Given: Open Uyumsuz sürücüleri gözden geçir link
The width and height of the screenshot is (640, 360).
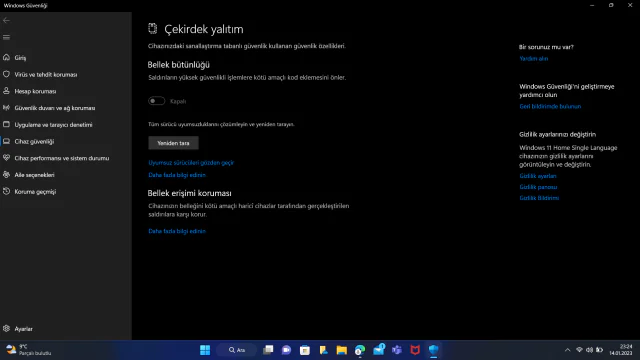Looking at the screenshot, I should point(191,162).
